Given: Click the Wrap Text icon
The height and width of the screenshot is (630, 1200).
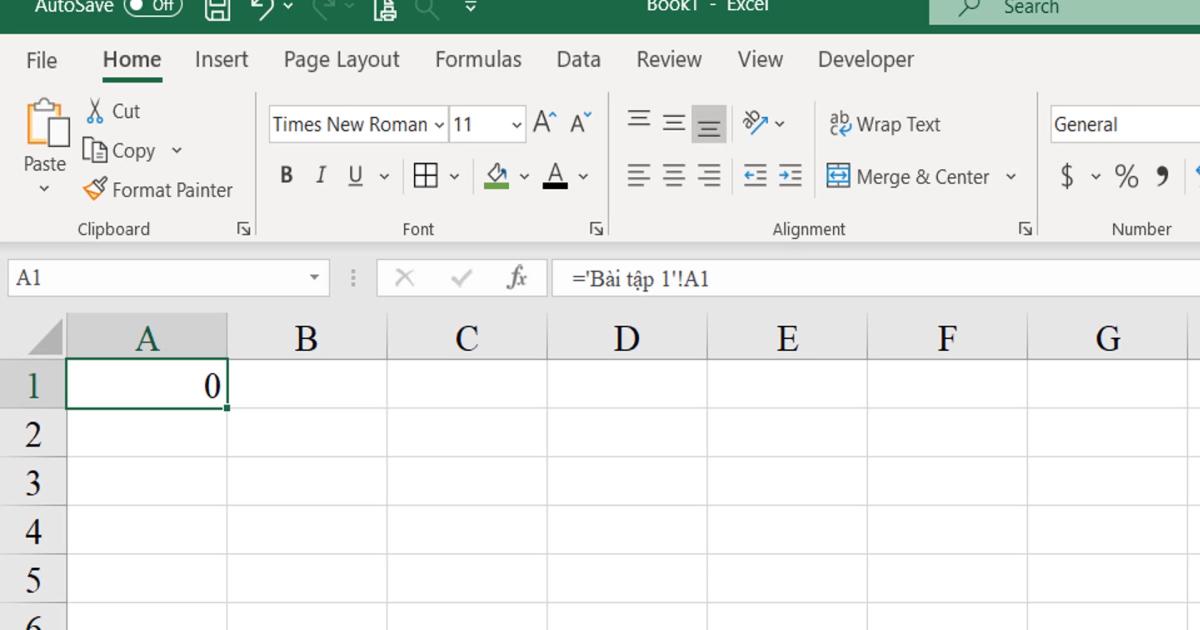Looking at the screenshot, I should [x=886, y=124].
